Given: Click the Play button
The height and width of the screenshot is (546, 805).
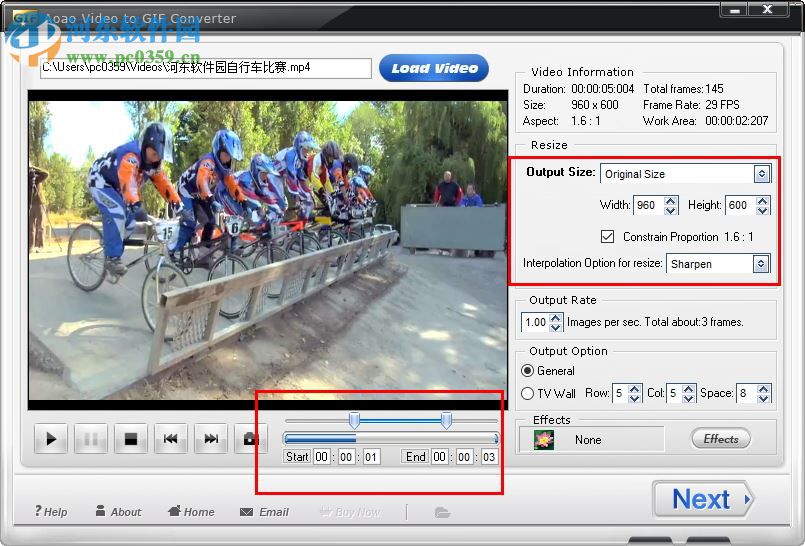Looking at the screenshot, I should [51, 438].
